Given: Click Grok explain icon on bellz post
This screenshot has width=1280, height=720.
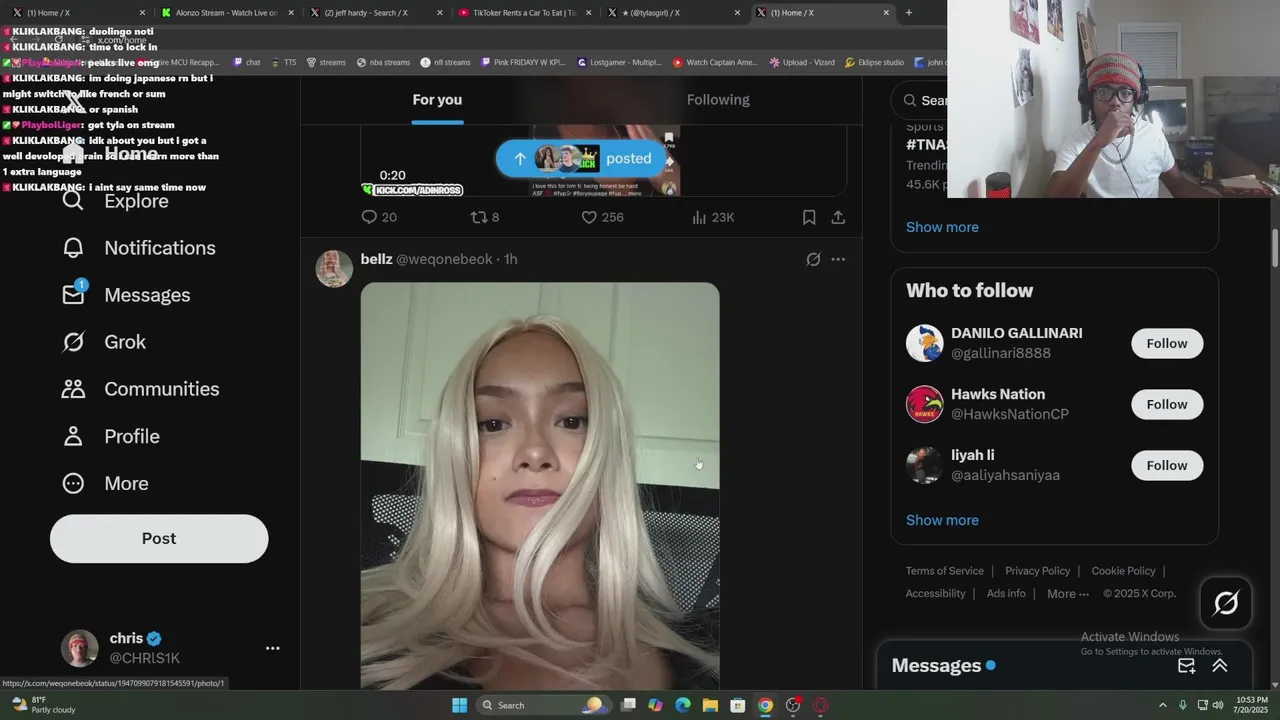Looking at the screenshot, I should [x=813, y=259].
